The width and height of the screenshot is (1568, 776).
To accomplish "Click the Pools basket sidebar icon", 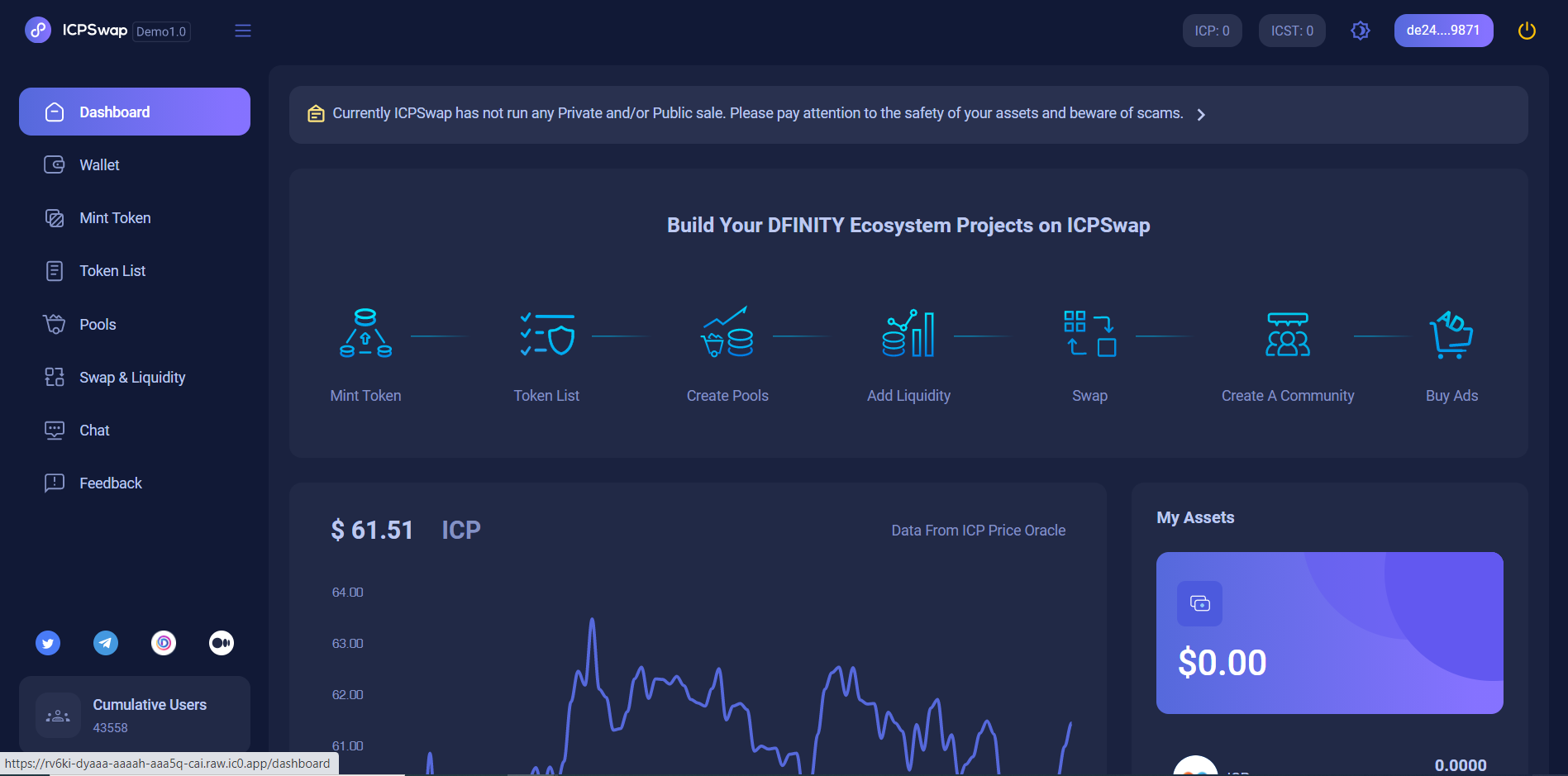I will click(55, 325).
